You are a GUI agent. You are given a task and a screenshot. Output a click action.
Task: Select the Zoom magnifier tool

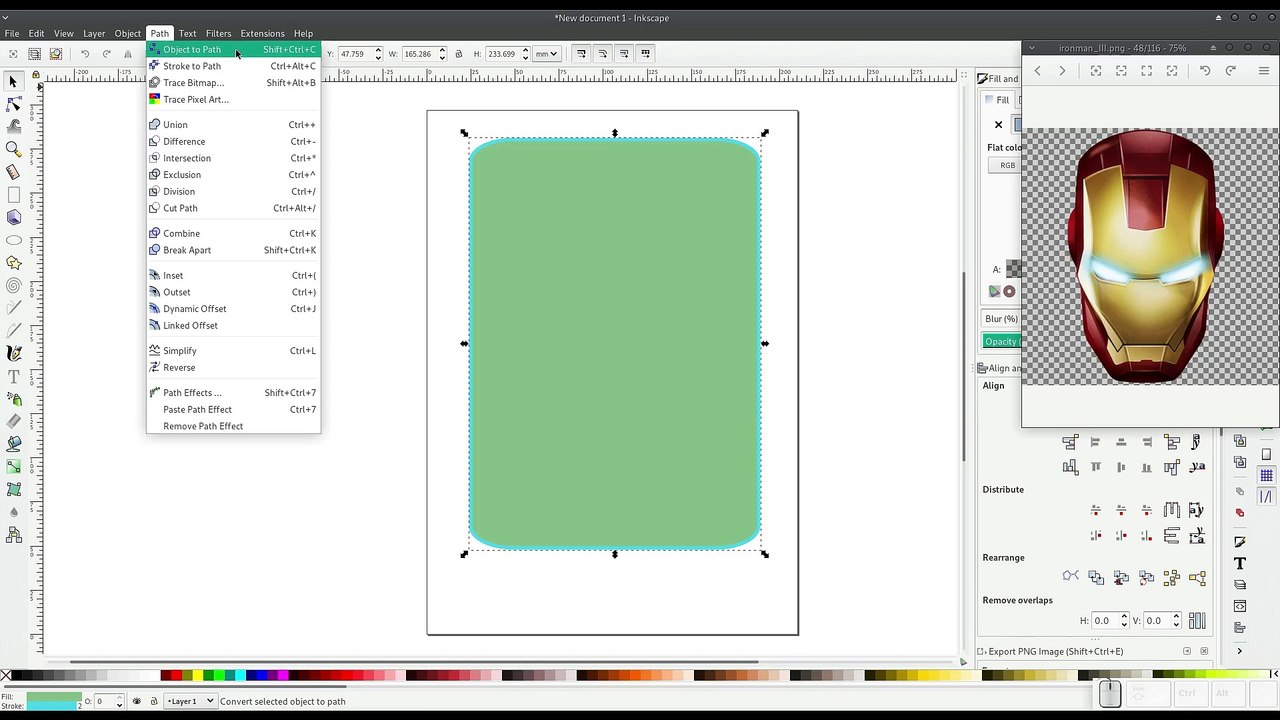click(14, 149)
